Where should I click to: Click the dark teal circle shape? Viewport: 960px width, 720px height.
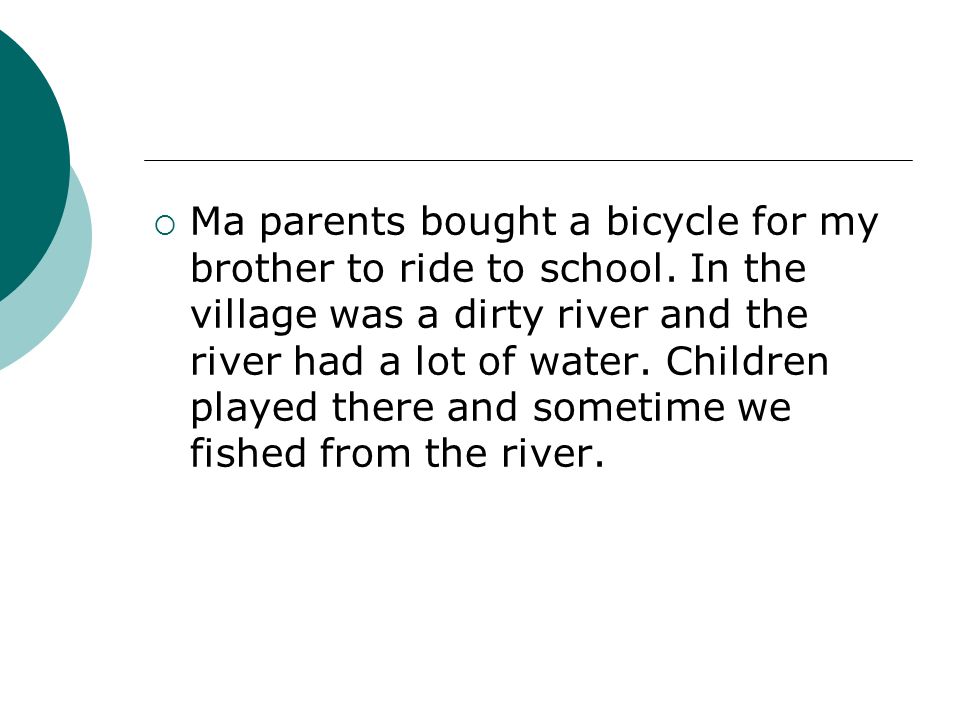click(31, 165)
